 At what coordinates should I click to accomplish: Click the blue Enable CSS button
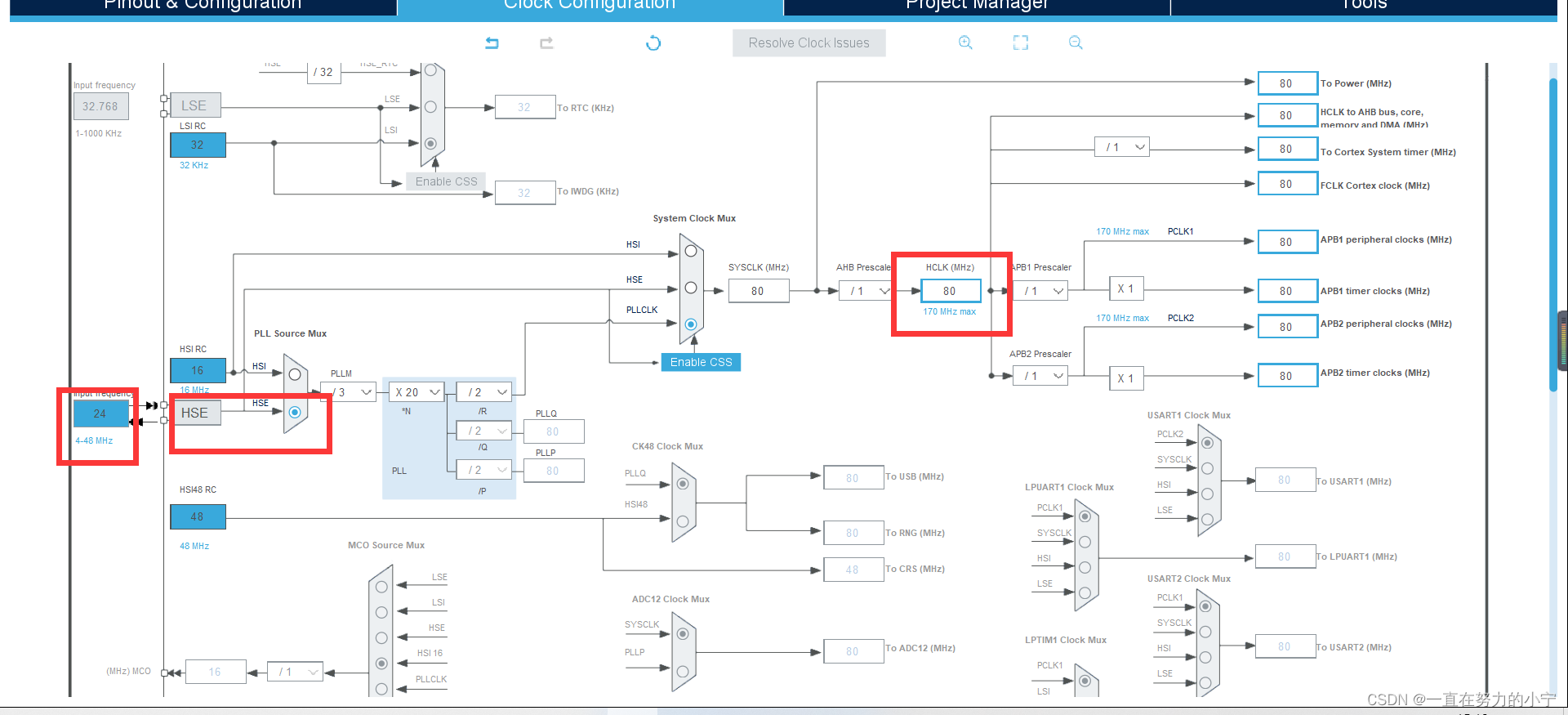pyautogui.click(x=701, y=362)
